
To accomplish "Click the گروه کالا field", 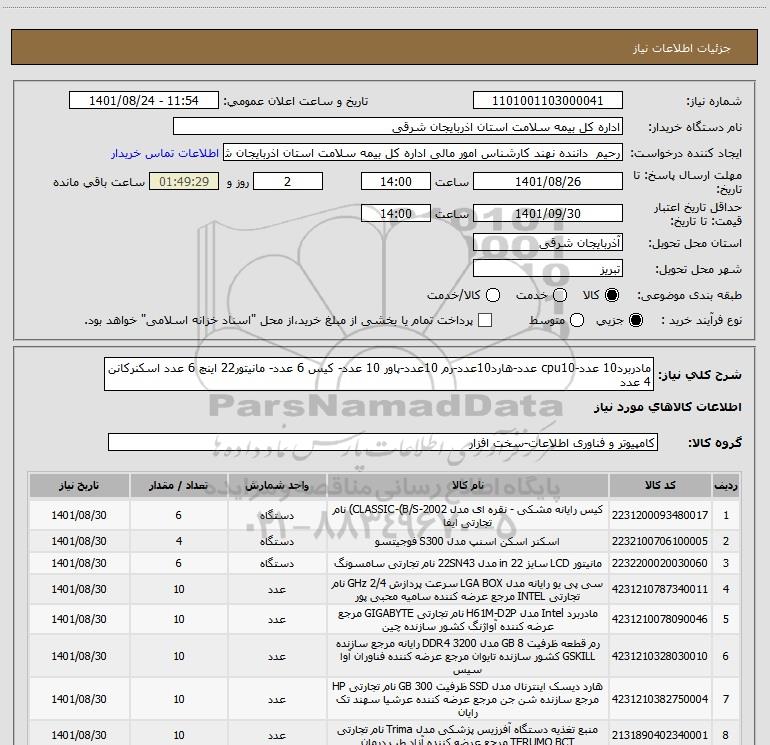I will click(383, 442).
